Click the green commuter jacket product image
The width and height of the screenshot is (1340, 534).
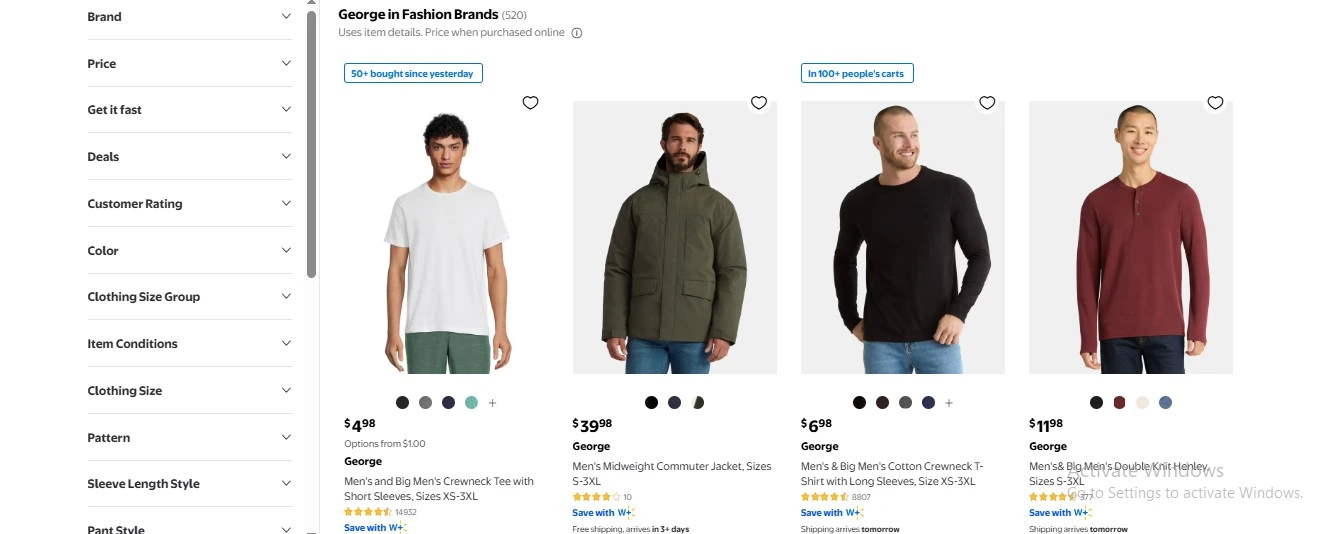[674, 237]
